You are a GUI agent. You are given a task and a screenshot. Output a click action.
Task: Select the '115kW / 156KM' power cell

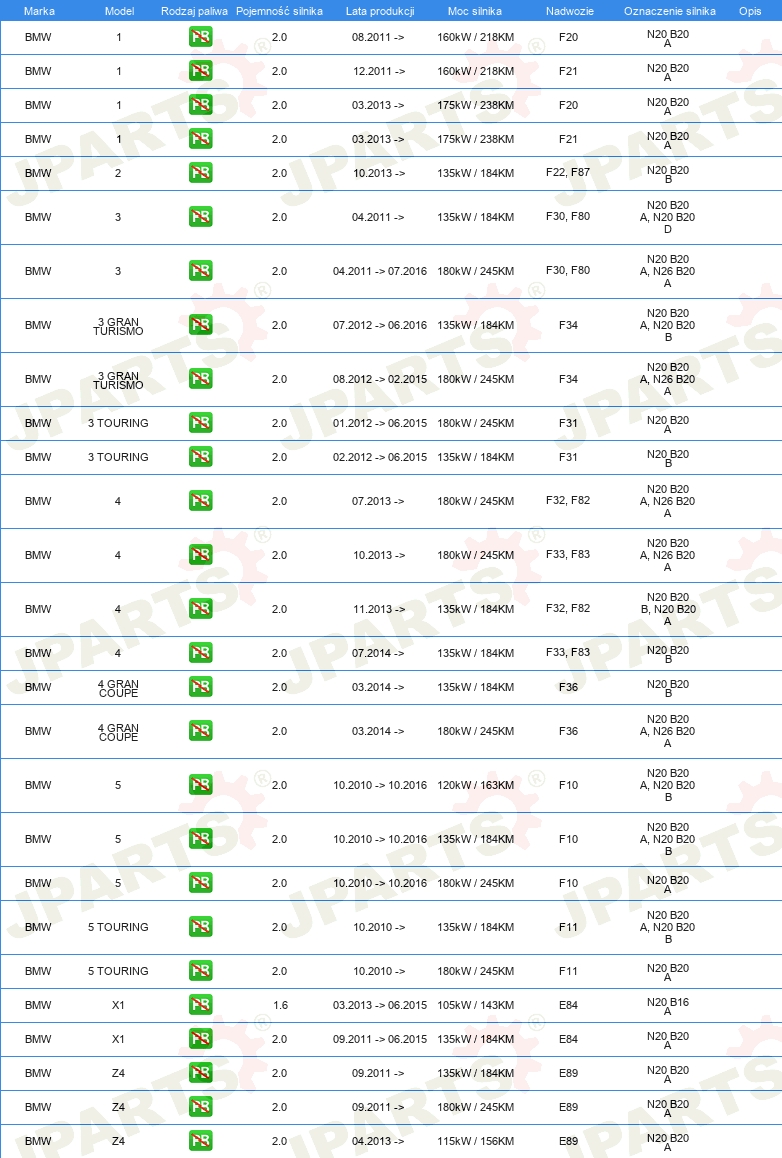tap(476, 1141)
